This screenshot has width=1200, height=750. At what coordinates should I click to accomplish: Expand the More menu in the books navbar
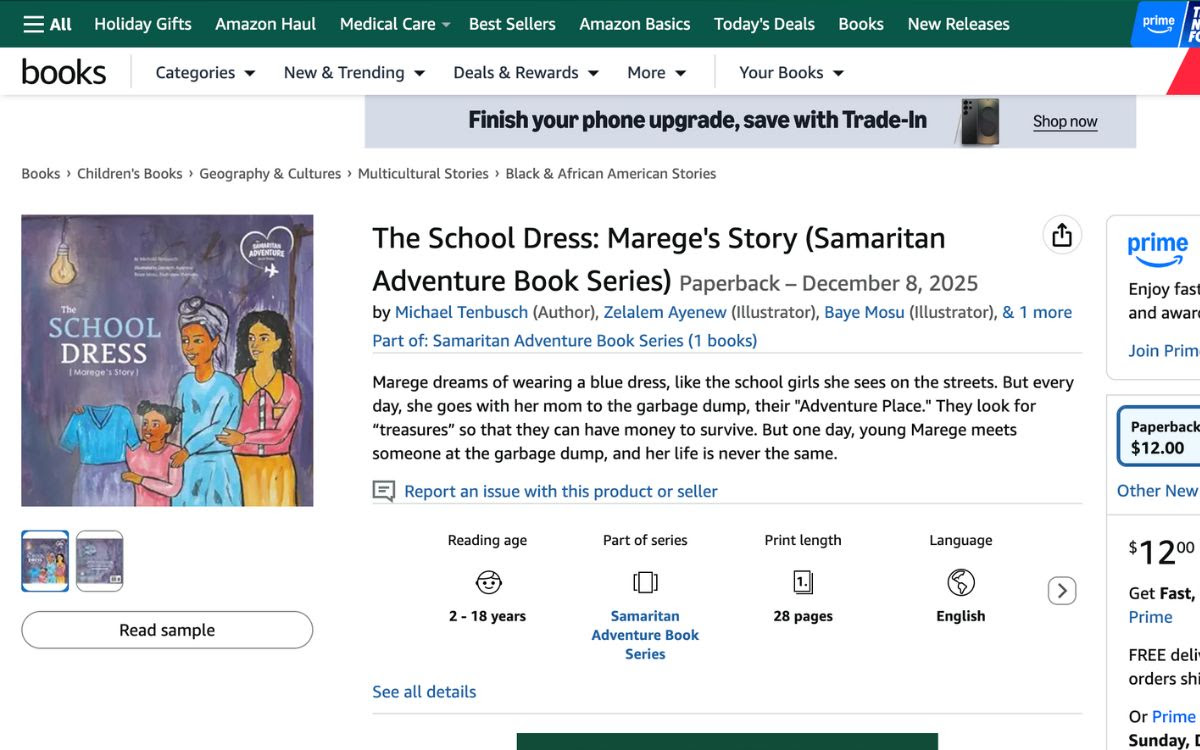(x=656, y=72)
